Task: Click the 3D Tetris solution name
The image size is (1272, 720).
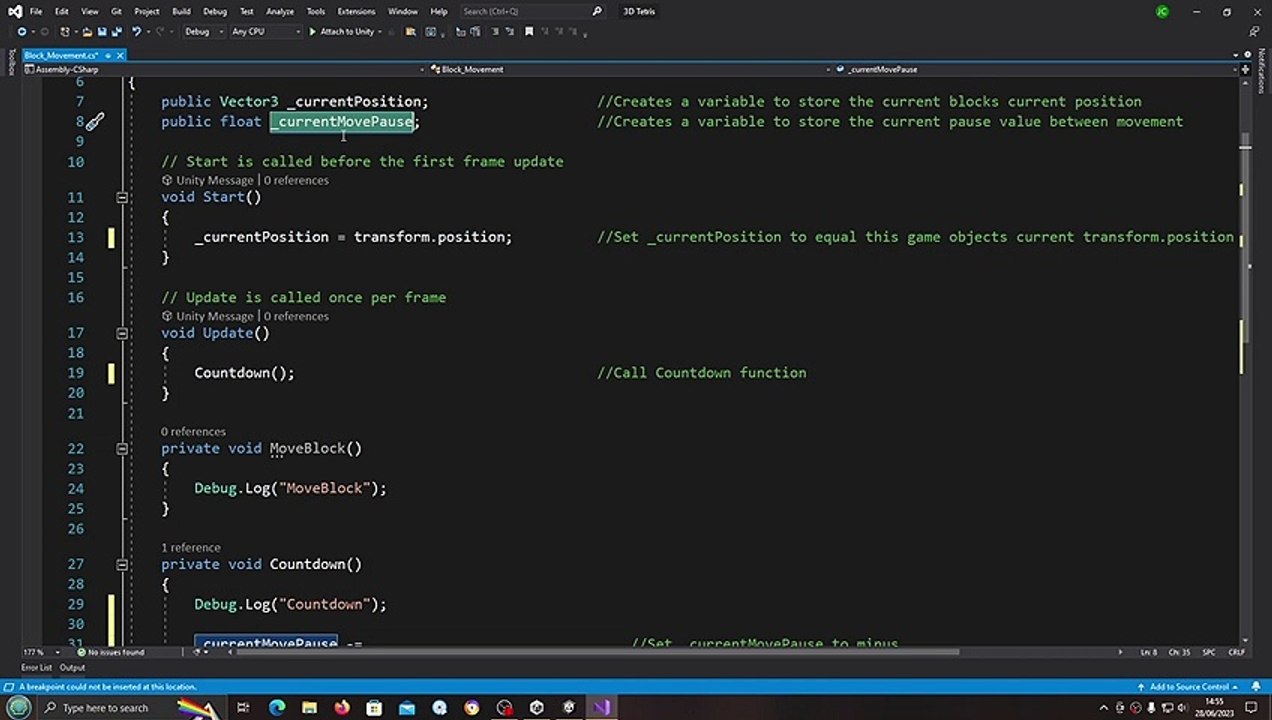Action: click(x=639, y=11)
